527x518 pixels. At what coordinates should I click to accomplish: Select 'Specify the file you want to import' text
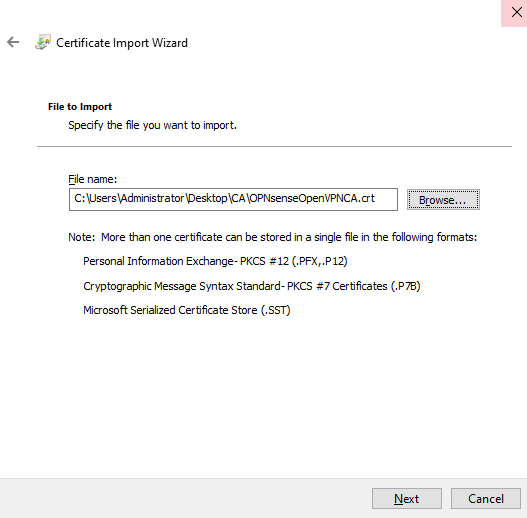tap(152, 125)
